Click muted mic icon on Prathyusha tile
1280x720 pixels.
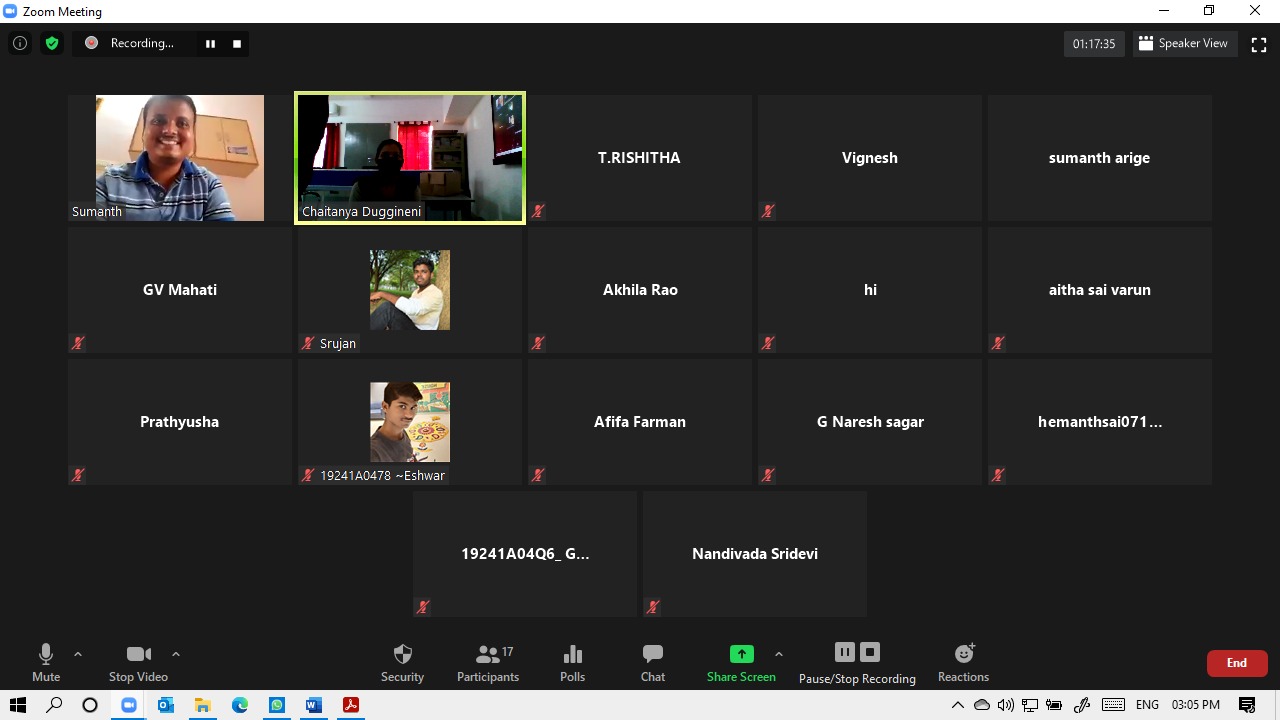click(x=78, y=475)
